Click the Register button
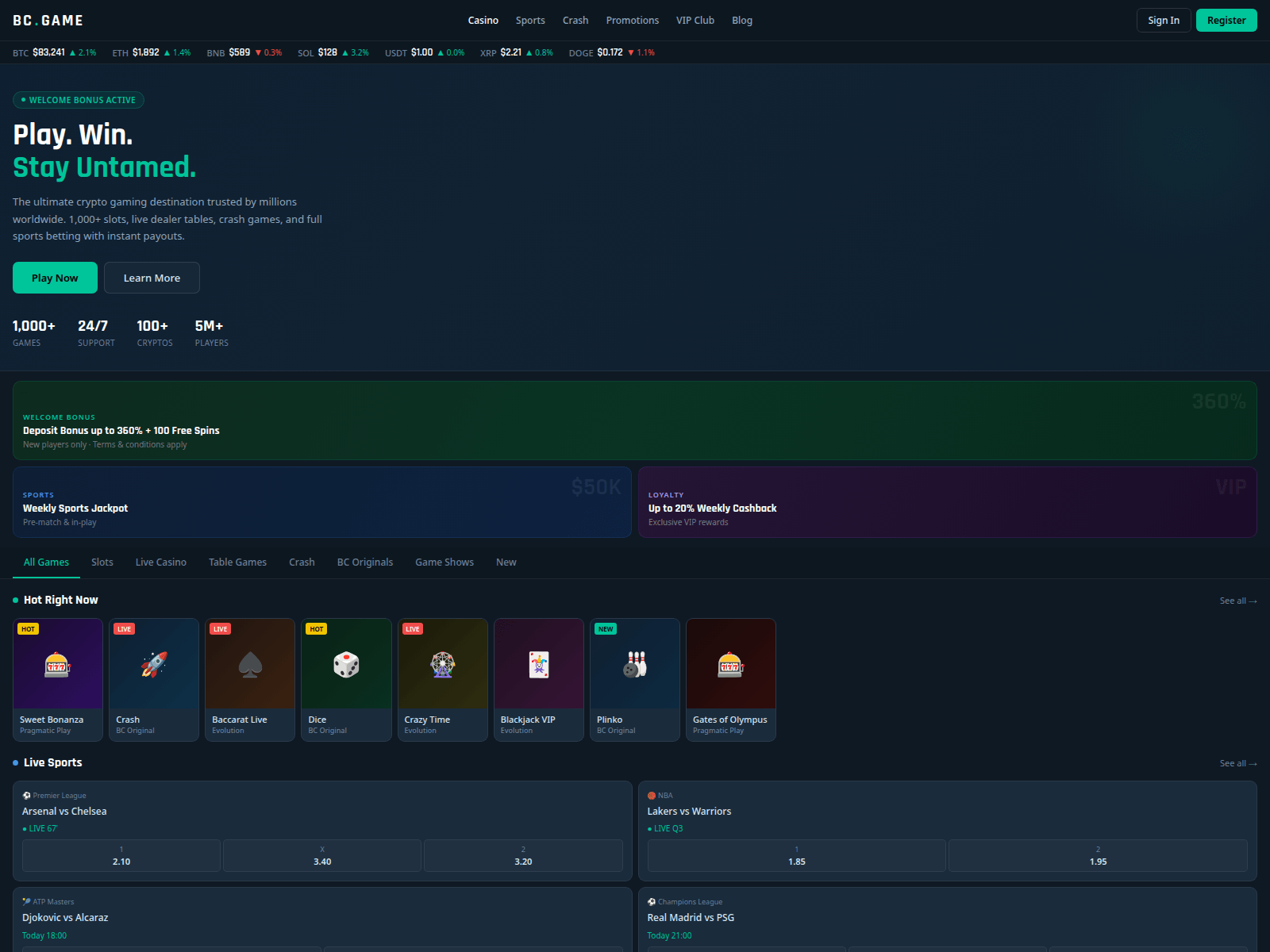This screenshot has width=1270, height=952. pos(1226,20)
